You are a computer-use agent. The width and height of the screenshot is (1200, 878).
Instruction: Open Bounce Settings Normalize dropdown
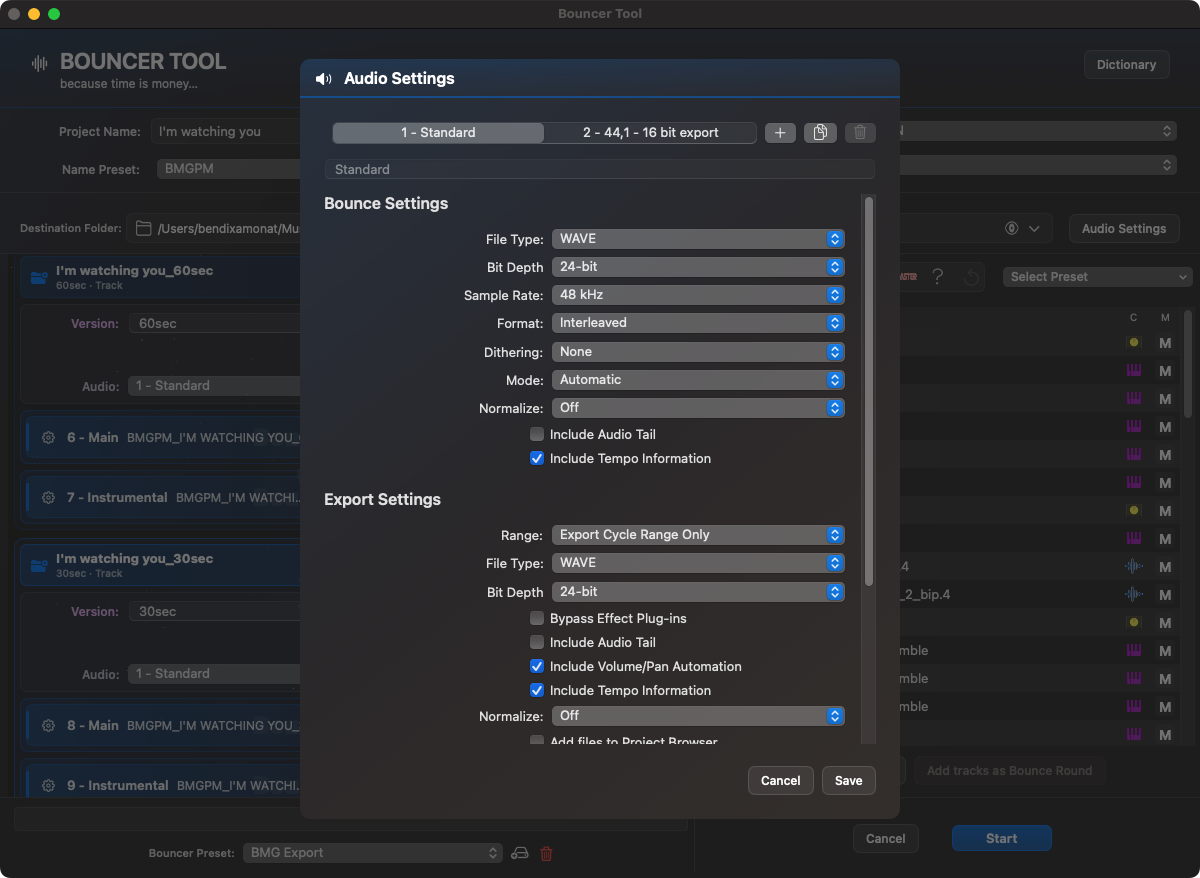[x=698, y=408]
